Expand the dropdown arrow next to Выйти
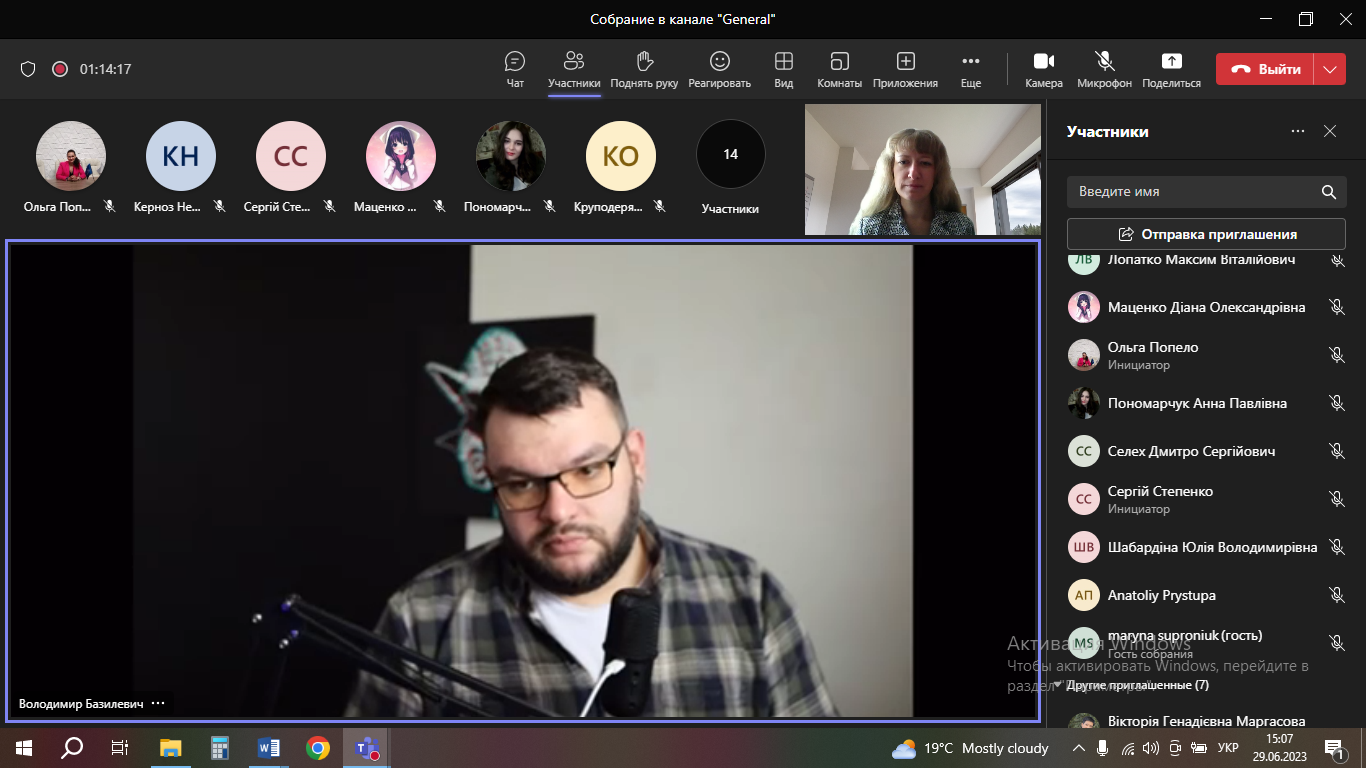The height and width of the screenshot is (768, 1366). pos(1329,69)
